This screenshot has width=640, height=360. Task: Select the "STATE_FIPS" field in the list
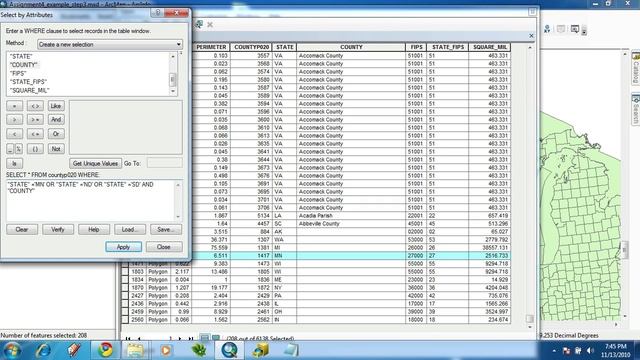coord(28,82)
